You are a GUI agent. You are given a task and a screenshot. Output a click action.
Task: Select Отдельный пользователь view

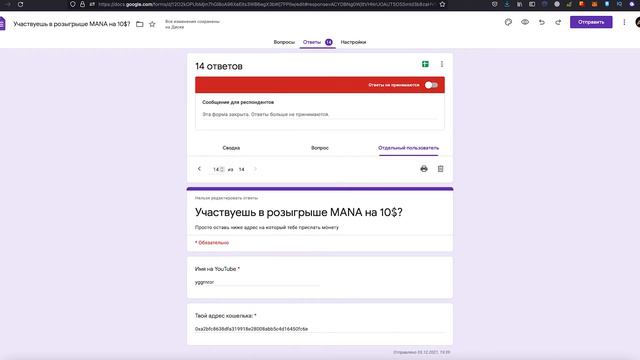[409, 148]
